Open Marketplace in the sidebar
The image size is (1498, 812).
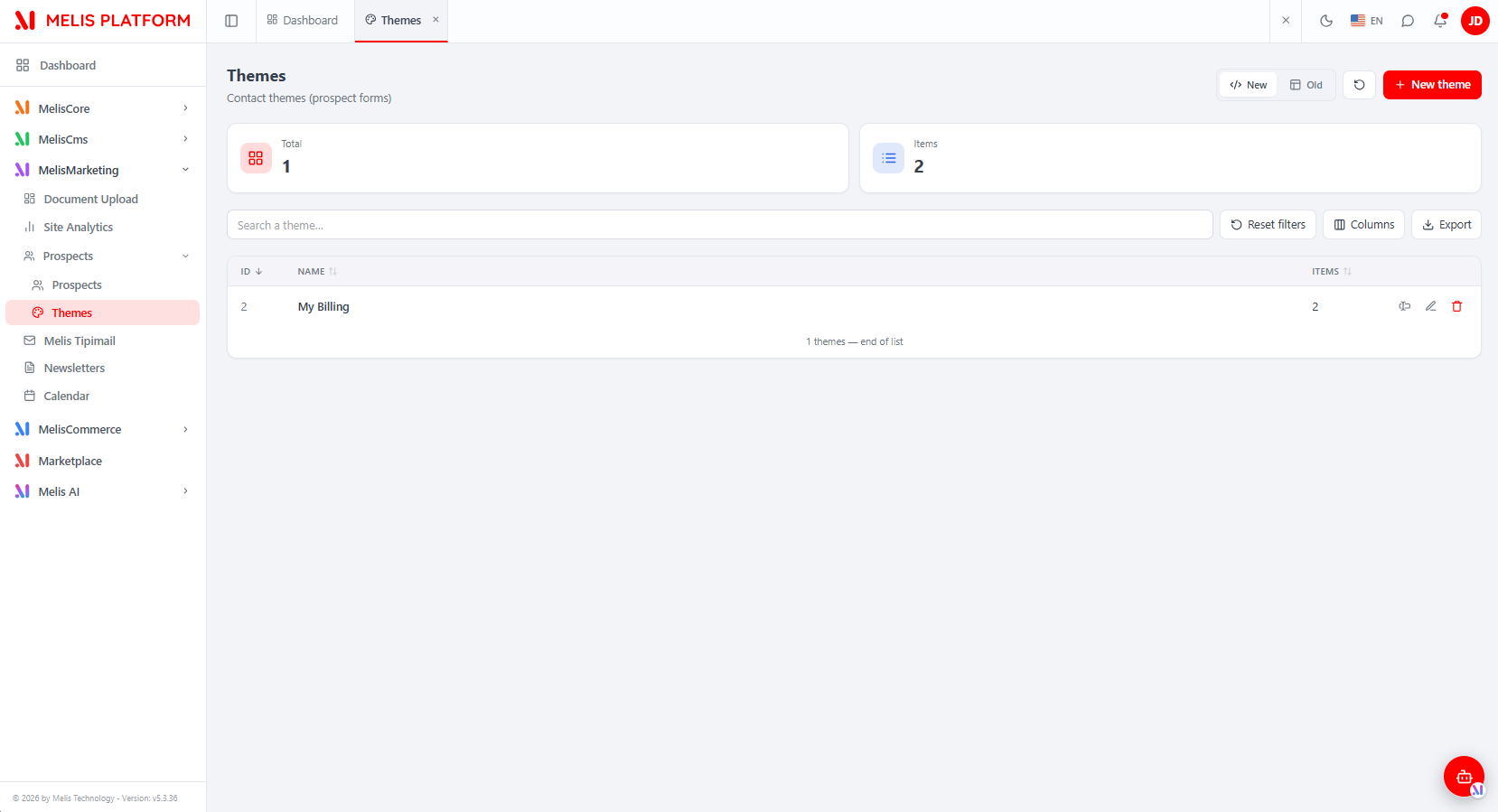102,461
